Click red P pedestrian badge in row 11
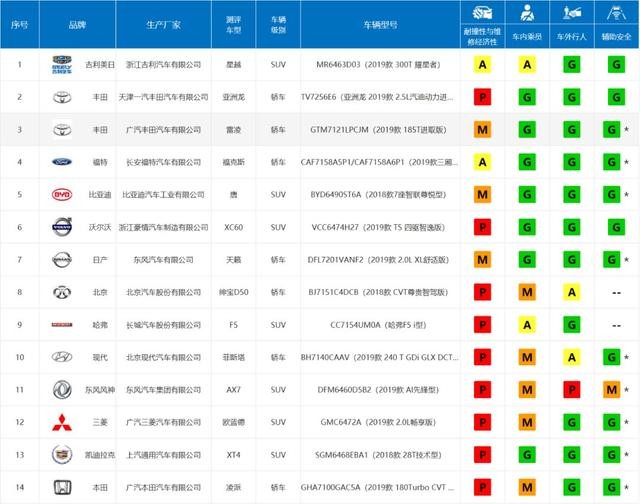This screenshot has width=640, height=504. (572, 390)
